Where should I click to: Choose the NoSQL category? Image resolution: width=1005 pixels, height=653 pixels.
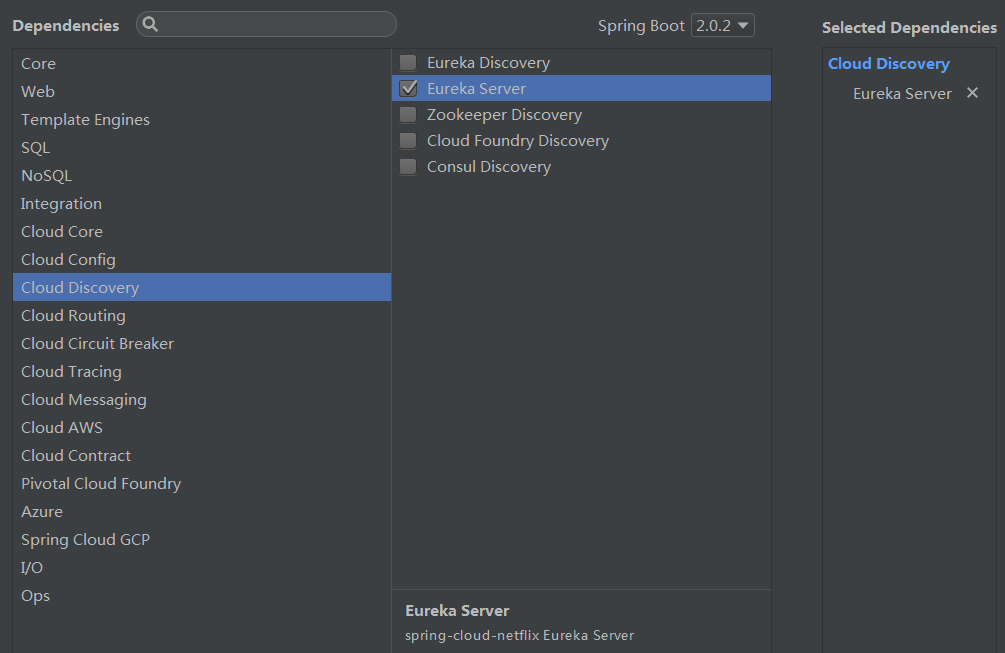click(x=202, y=176)
